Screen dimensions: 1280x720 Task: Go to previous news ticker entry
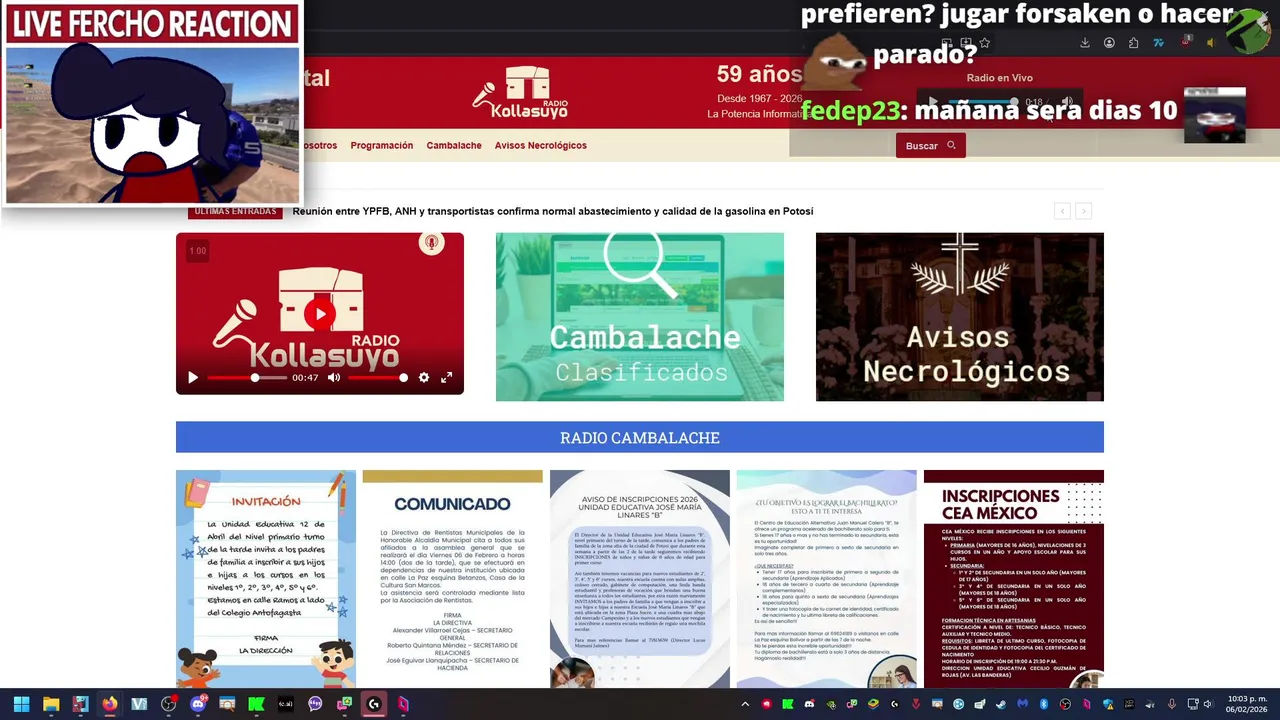point(1062,211)
